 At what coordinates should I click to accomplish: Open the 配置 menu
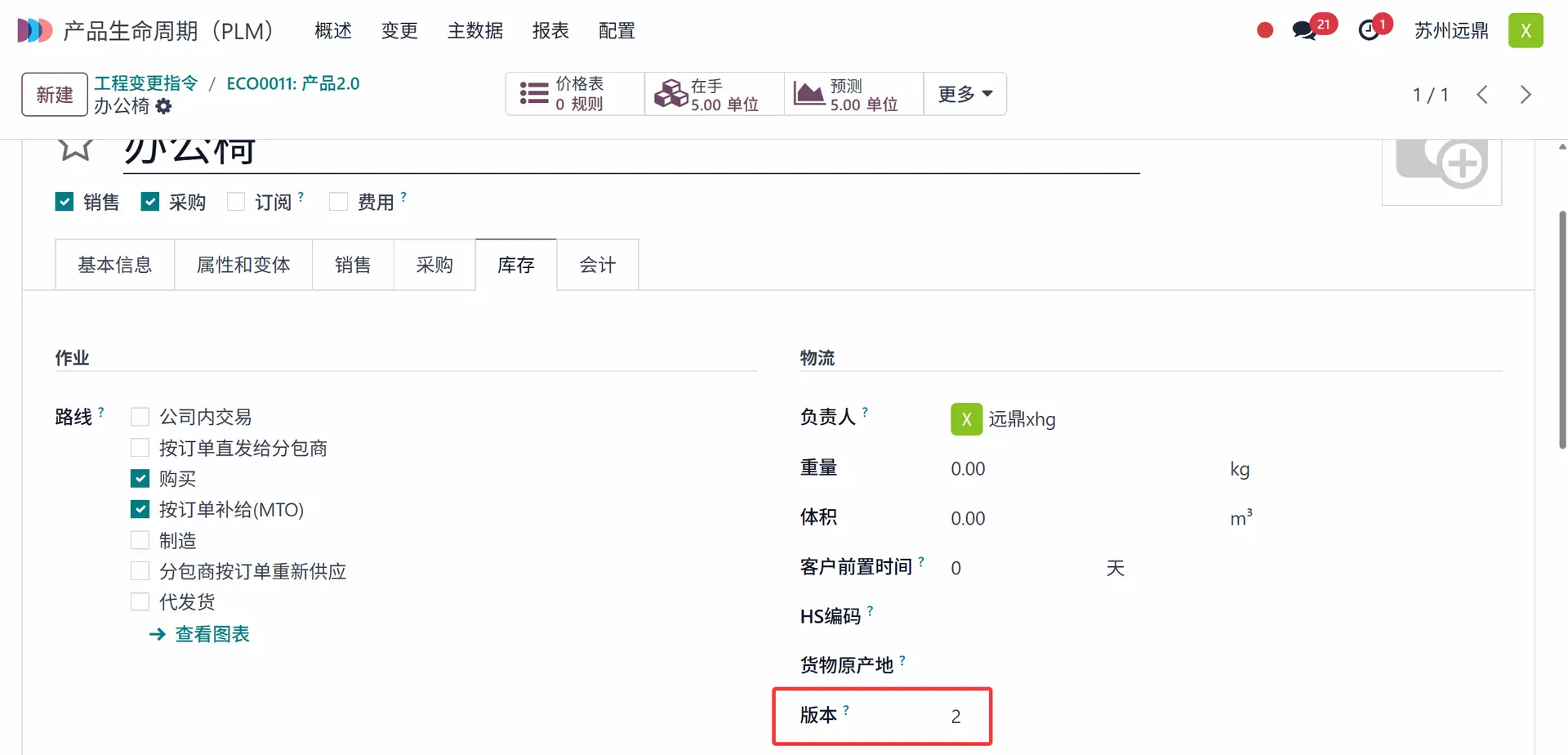click(x=617, y=31)
